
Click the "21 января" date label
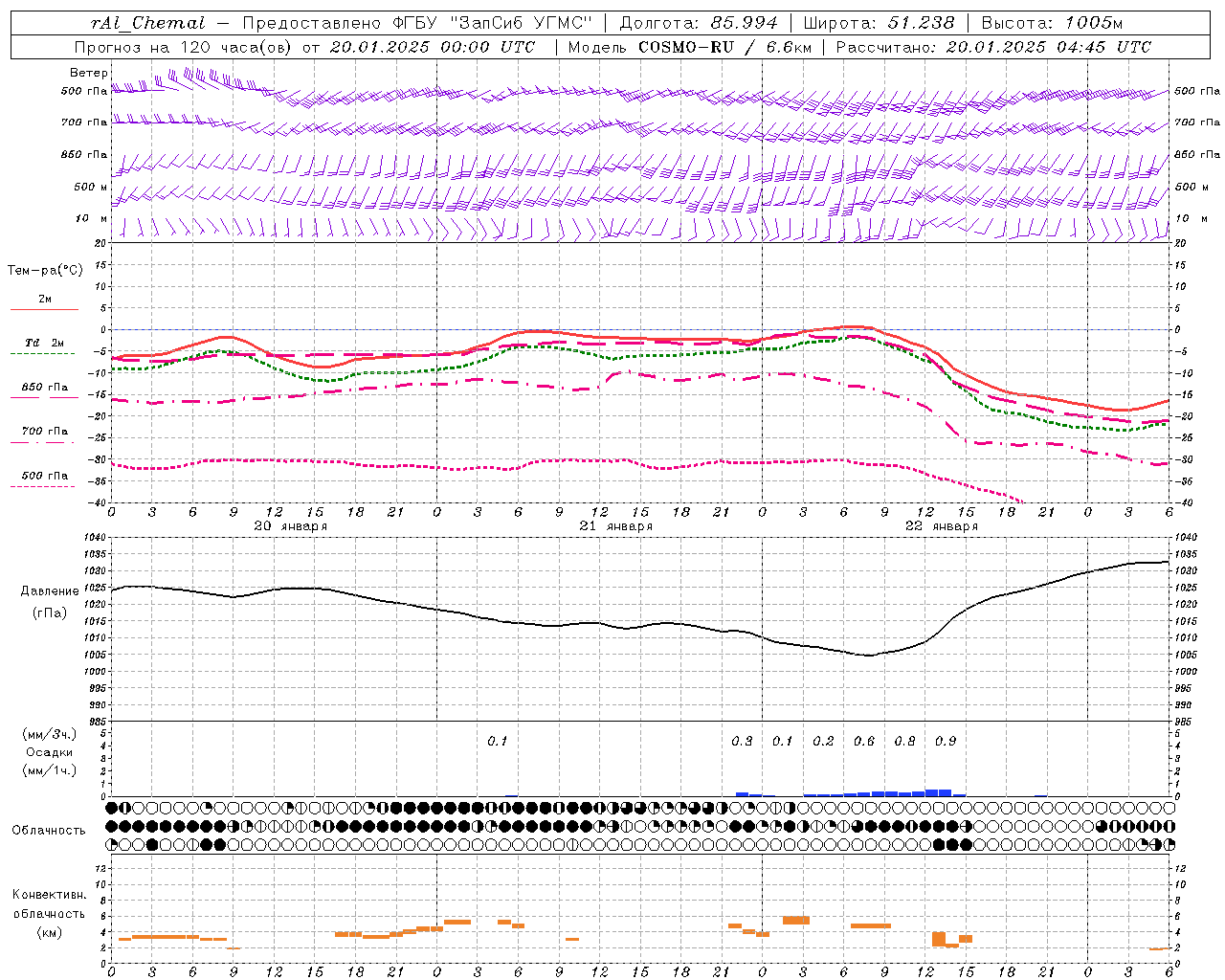pos(615,526)
